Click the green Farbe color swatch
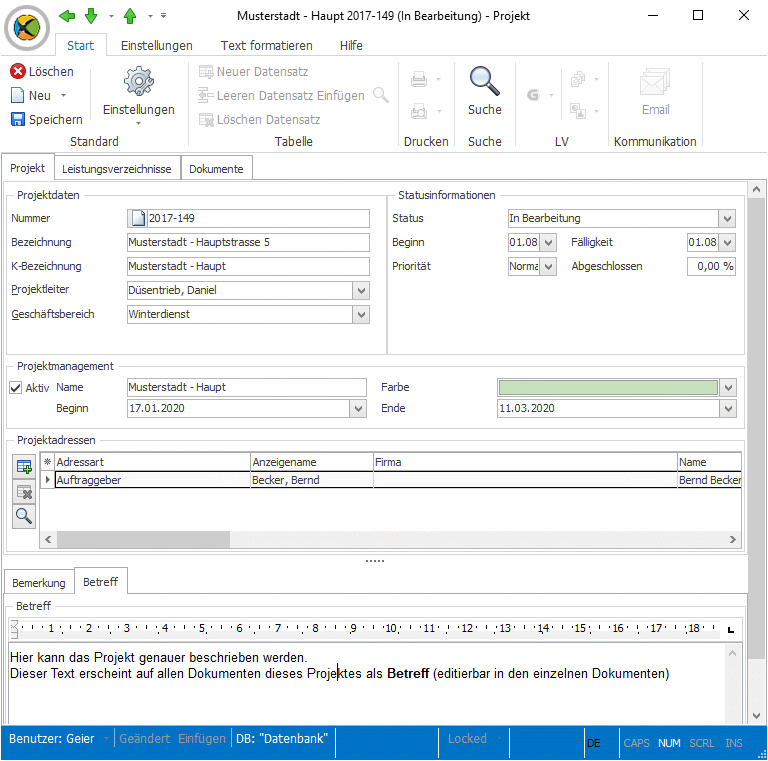The width and height of the screenshot is (768, 761). click(x=608, y=387)
